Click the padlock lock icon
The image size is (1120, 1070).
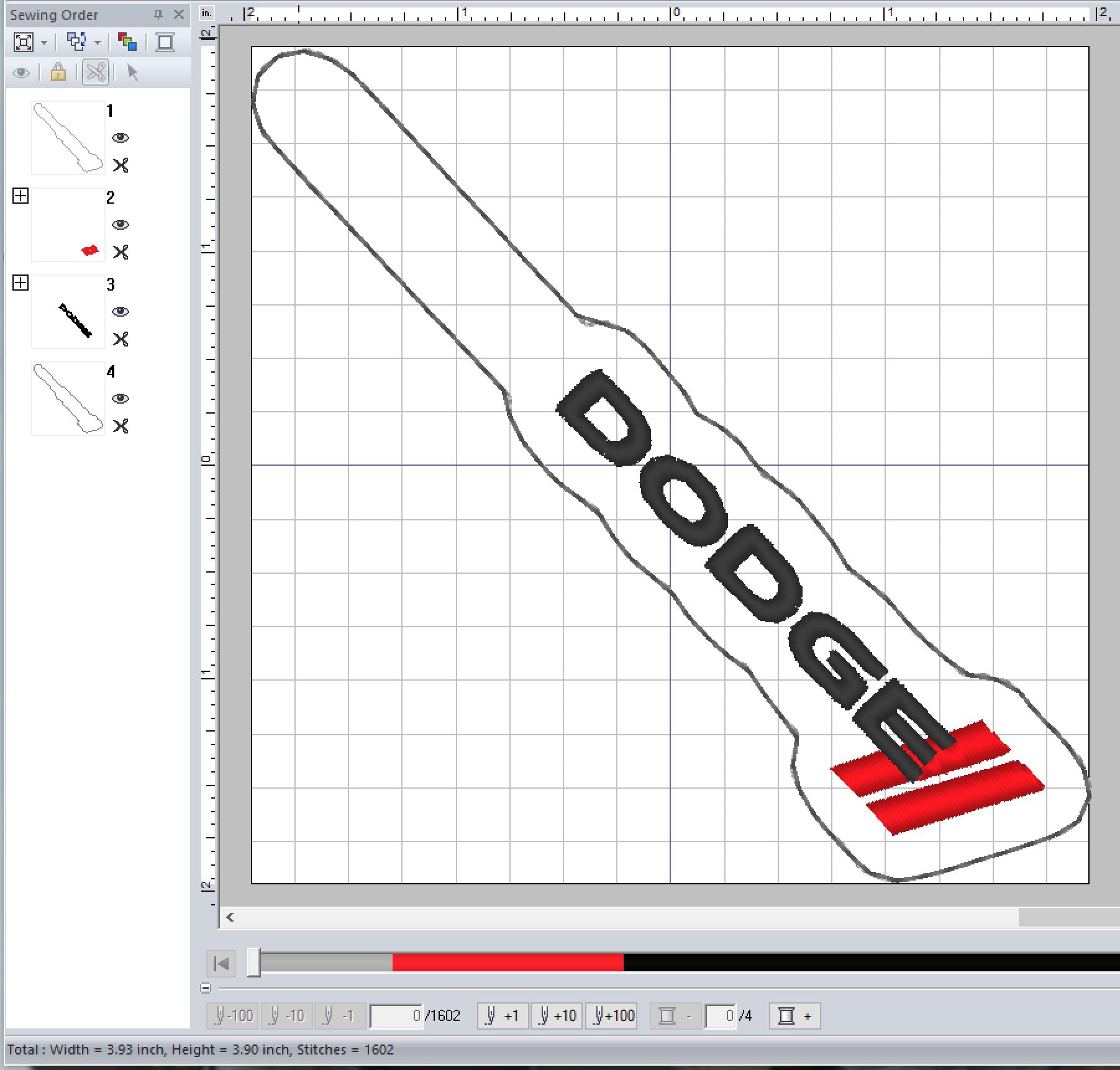(x=58, y=73)
